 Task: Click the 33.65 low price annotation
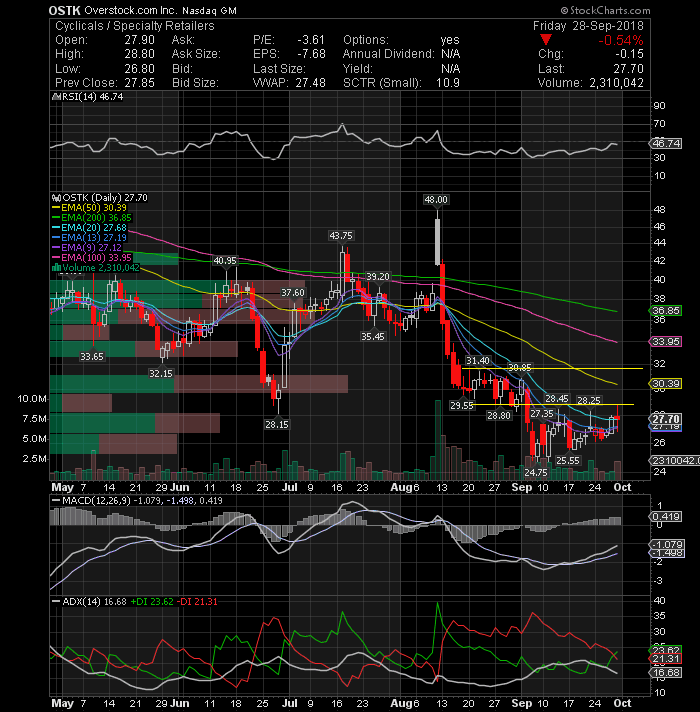coord(92,356)
